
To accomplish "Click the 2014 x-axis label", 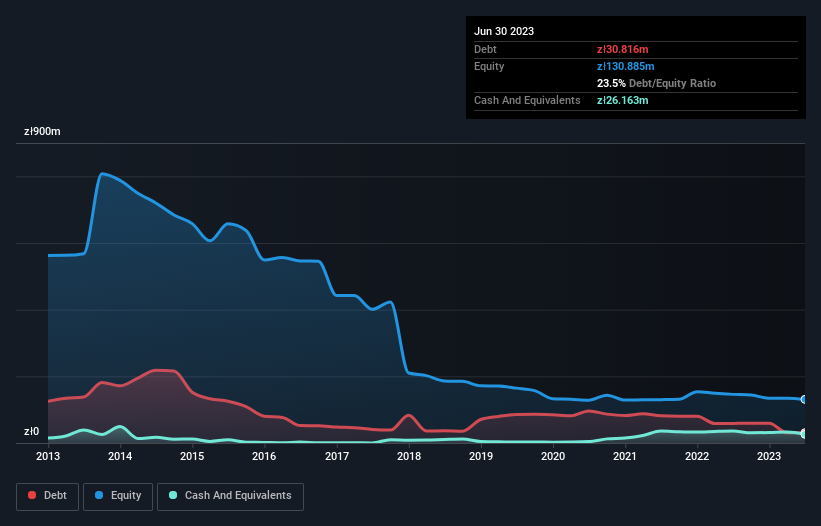I will point(120,456).
